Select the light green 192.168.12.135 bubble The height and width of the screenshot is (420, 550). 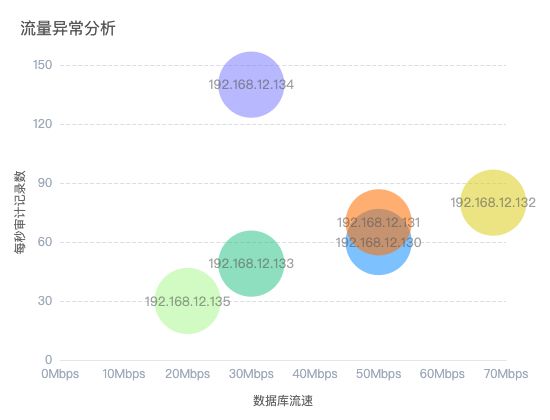187,301
